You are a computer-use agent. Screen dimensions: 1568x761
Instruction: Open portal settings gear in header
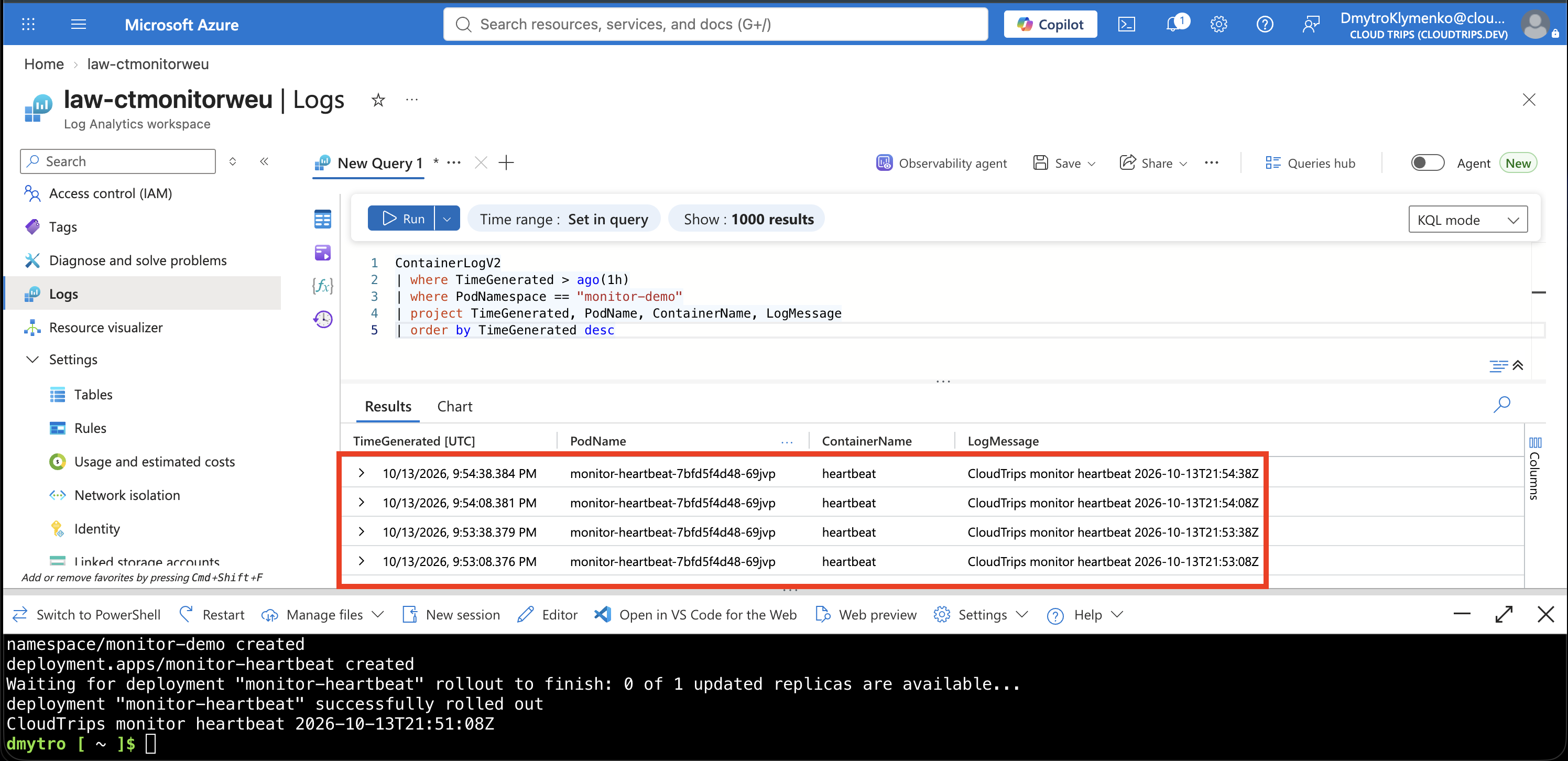(x=1218, y=24)
